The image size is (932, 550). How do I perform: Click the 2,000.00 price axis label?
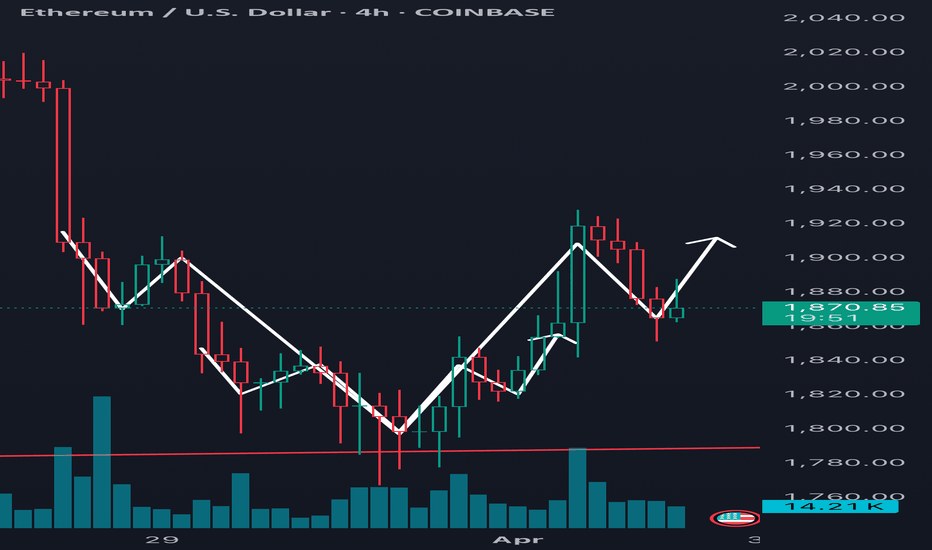844,86
